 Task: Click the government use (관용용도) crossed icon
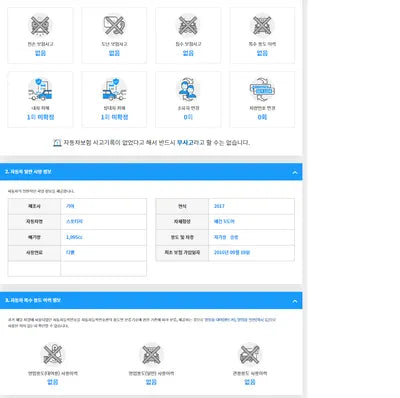[x=250, y=354]
